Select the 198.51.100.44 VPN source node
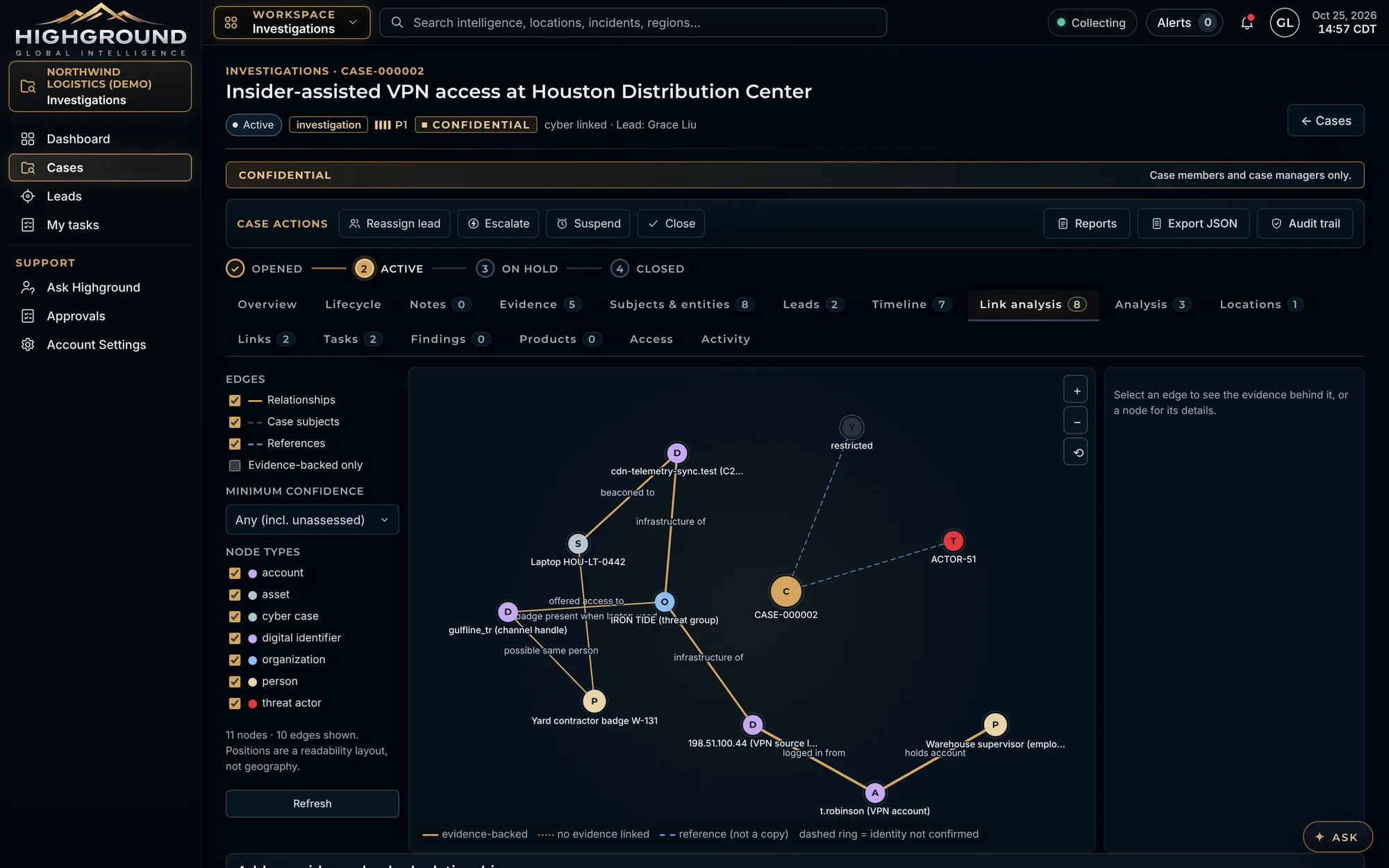The width and height of the screenshot is (1389, 868). click(753, 725)
